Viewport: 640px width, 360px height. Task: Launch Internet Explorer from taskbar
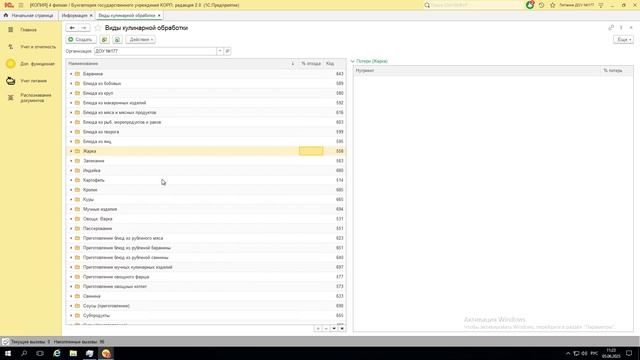point(57,353)
